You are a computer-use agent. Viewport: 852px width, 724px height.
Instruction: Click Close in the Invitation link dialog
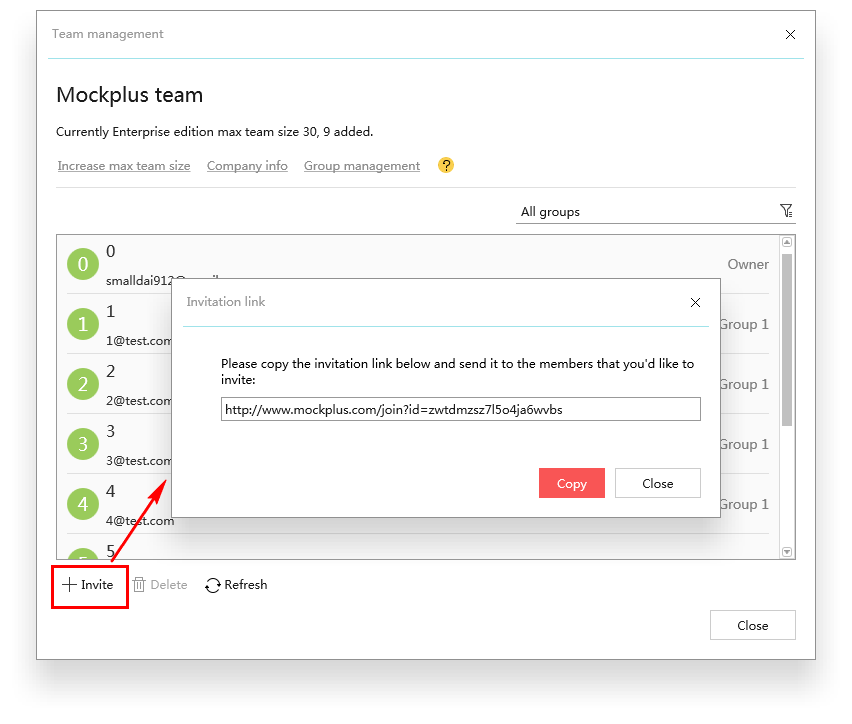click(657, 483)
